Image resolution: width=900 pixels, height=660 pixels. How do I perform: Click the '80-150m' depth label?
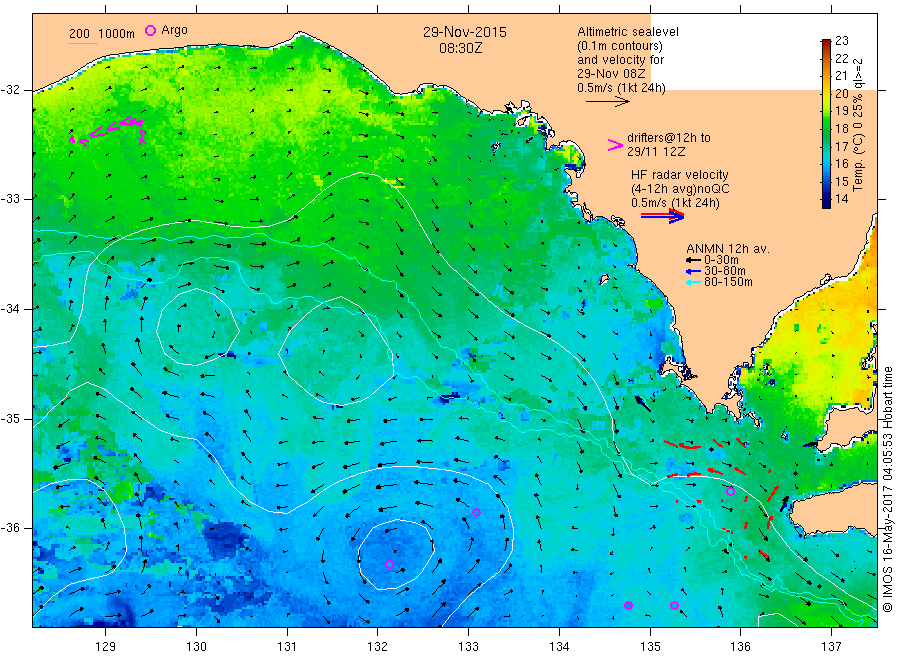tap(728, 282)
